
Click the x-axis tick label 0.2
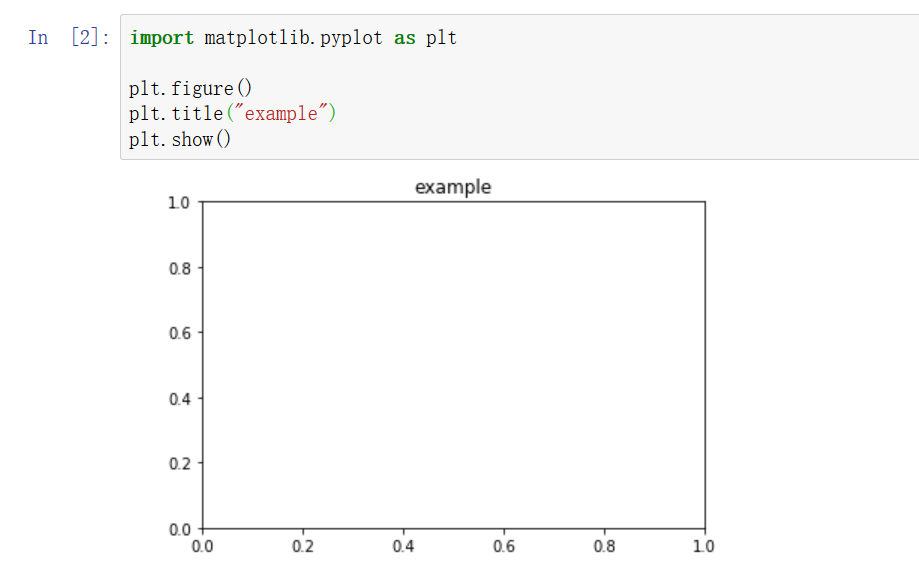(x=303, y=546)
